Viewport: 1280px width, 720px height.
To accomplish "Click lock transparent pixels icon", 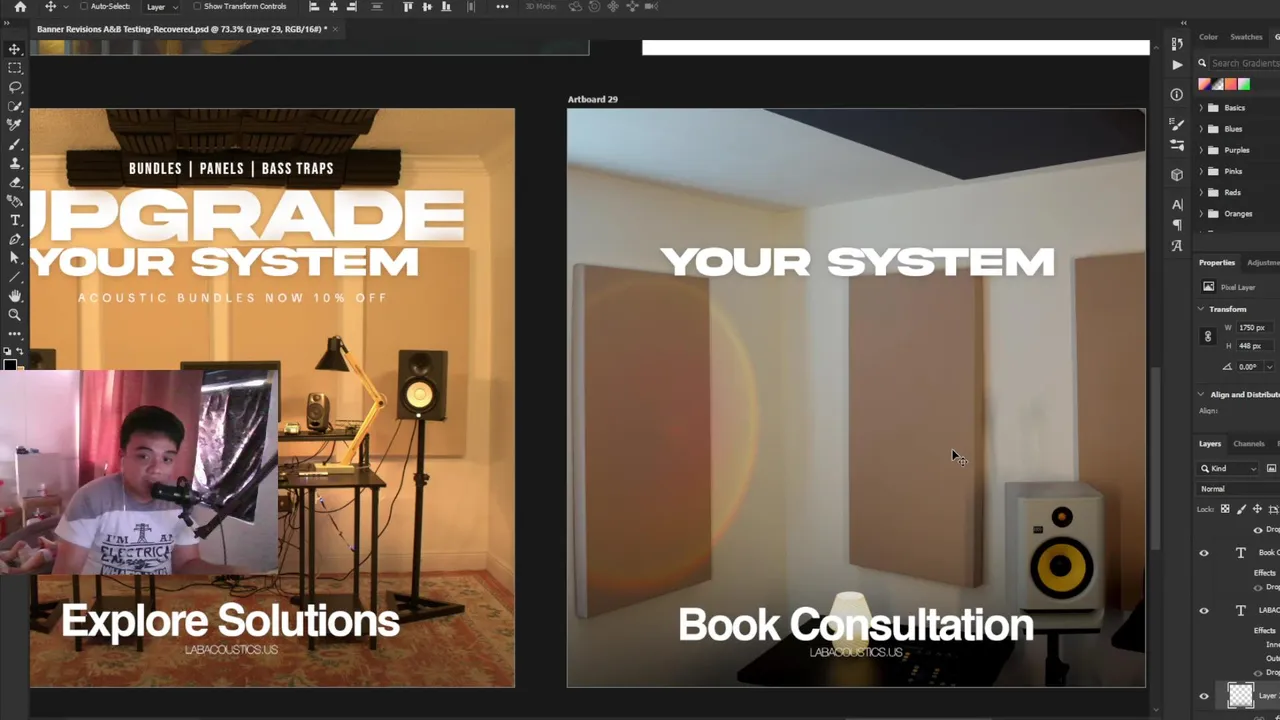I will tap(1225, 509).
